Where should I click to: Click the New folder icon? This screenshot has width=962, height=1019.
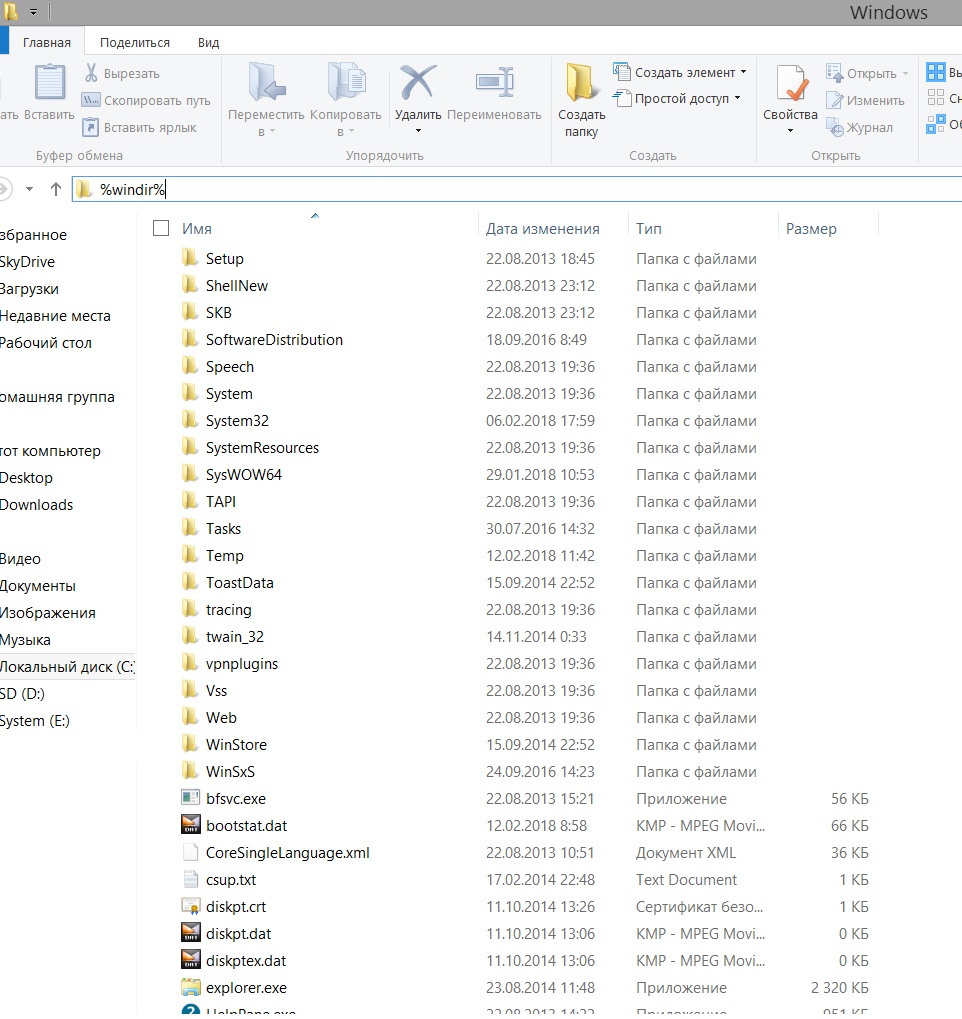pos(580,83)
